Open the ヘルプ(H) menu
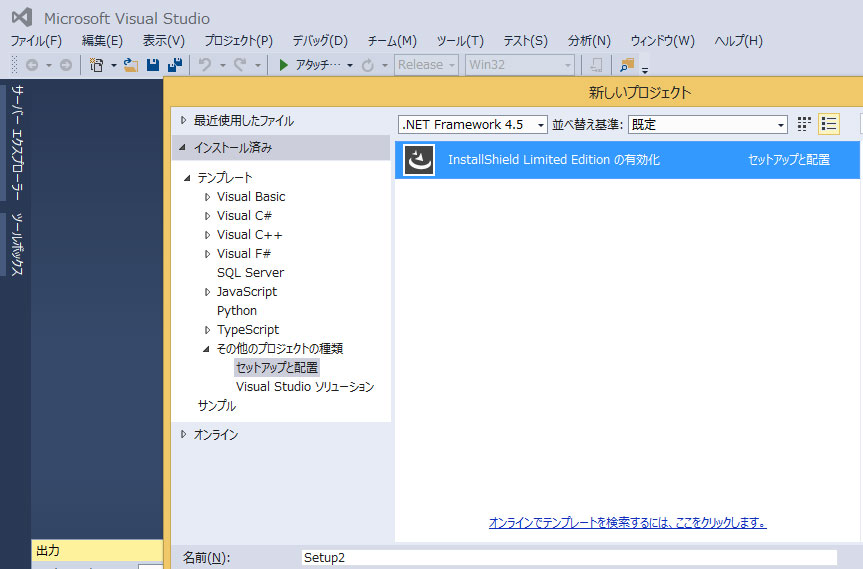 click(x=738, y=41)
